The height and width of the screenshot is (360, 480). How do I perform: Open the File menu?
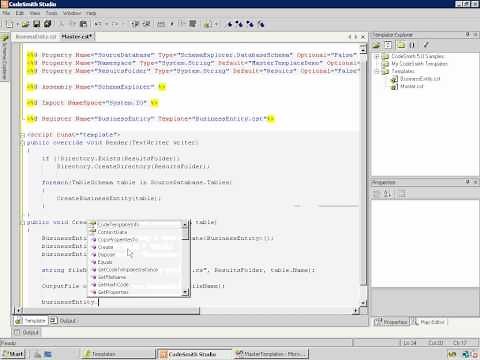[x=6, y=13]
